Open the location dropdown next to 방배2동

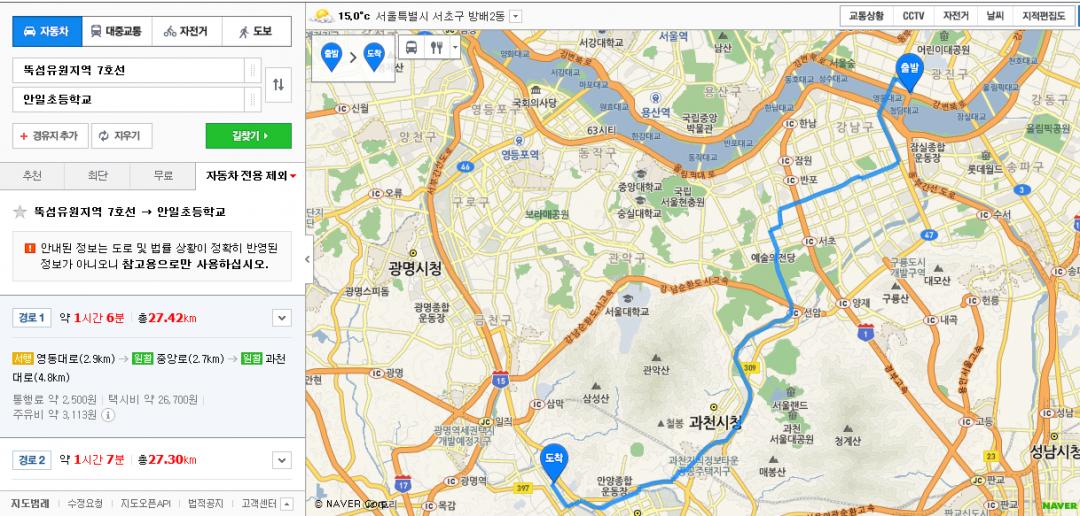pos(516,16)
